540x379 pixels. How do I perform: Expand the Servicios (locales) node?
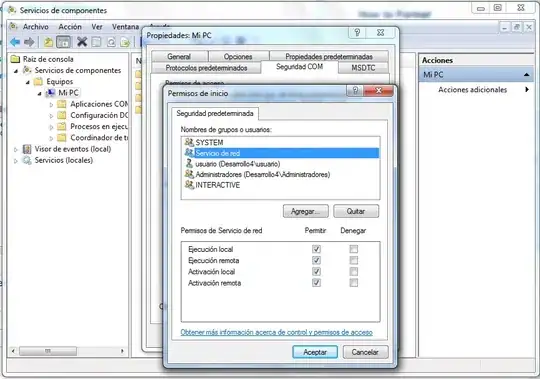pos(16,161)
